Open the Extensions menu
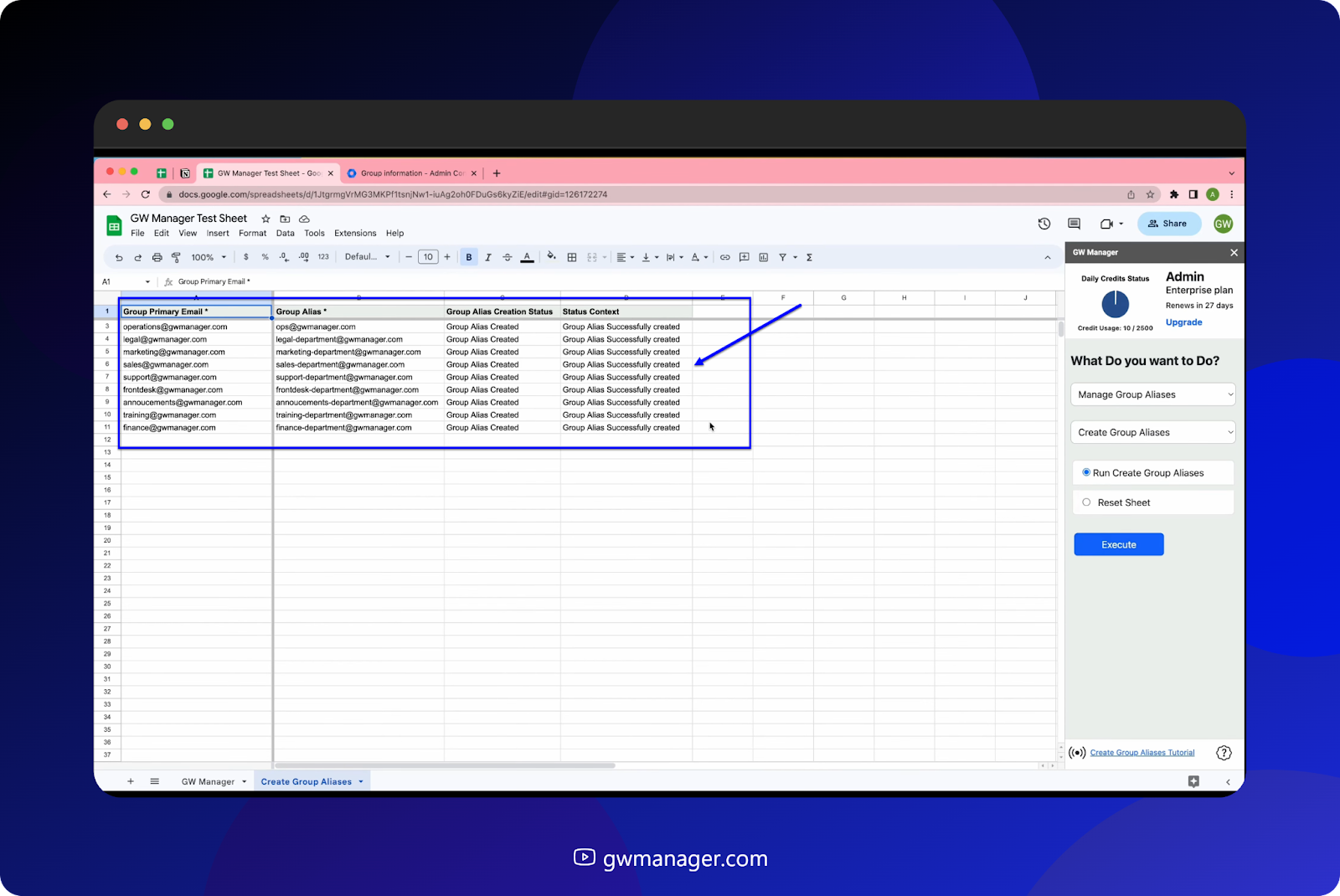The width and height of the screenshot is (1340, 896). point(355,234)
